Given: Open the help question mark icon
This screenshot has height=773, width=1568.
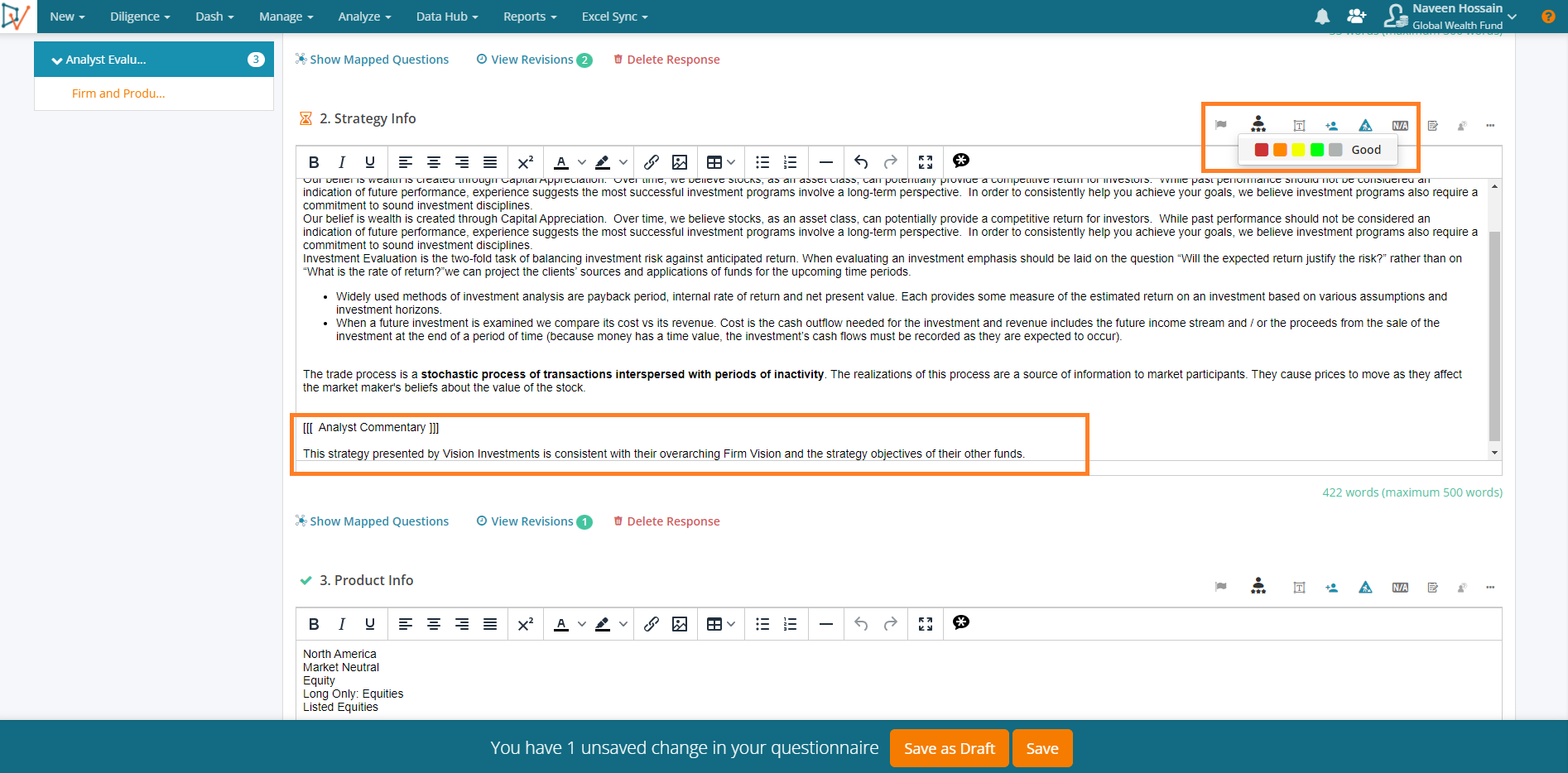Looking at the screenshot, I should click(1547, 17).
